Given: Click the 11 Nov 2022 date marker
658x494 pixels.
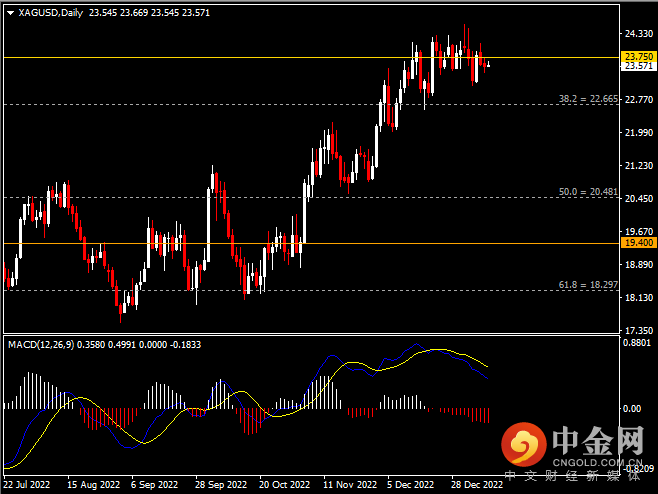Looking at the screenshot, I should tap(345, 484).
